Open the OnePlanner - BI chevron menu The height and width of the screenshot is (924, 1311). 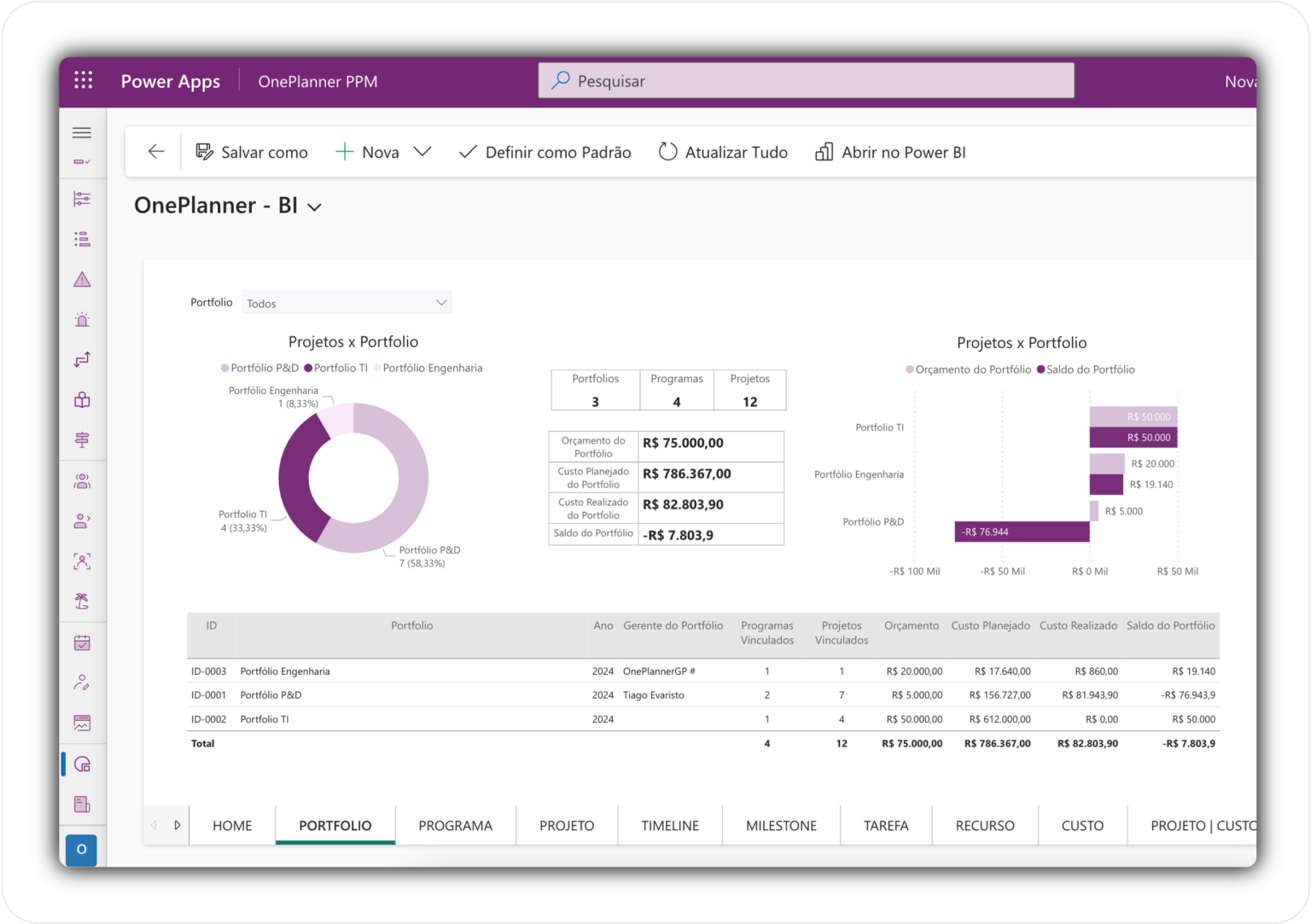click(x=315, y=206)
